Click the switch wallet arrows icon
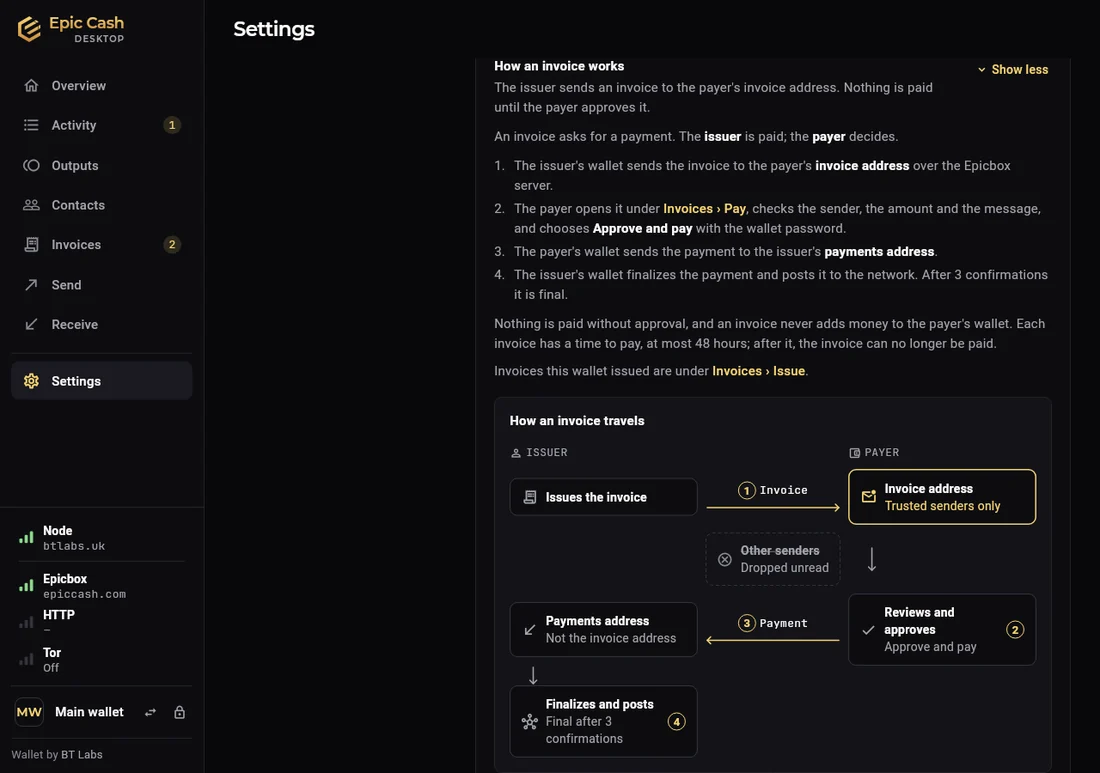1100x773 pixels. tap(150, 713)
